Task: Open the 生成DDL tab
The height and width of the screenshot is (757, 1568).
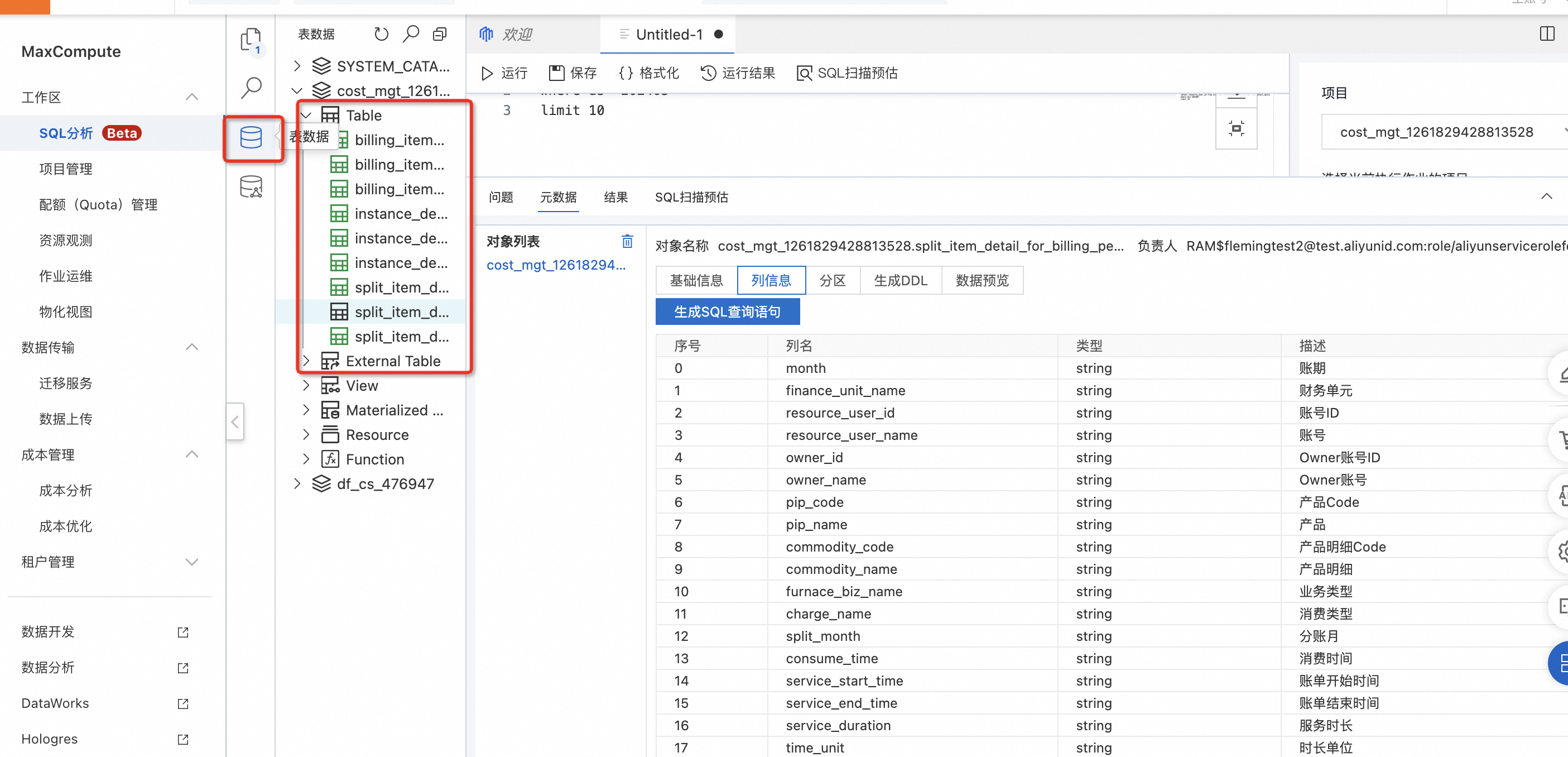Action: (x=900, y=281)
